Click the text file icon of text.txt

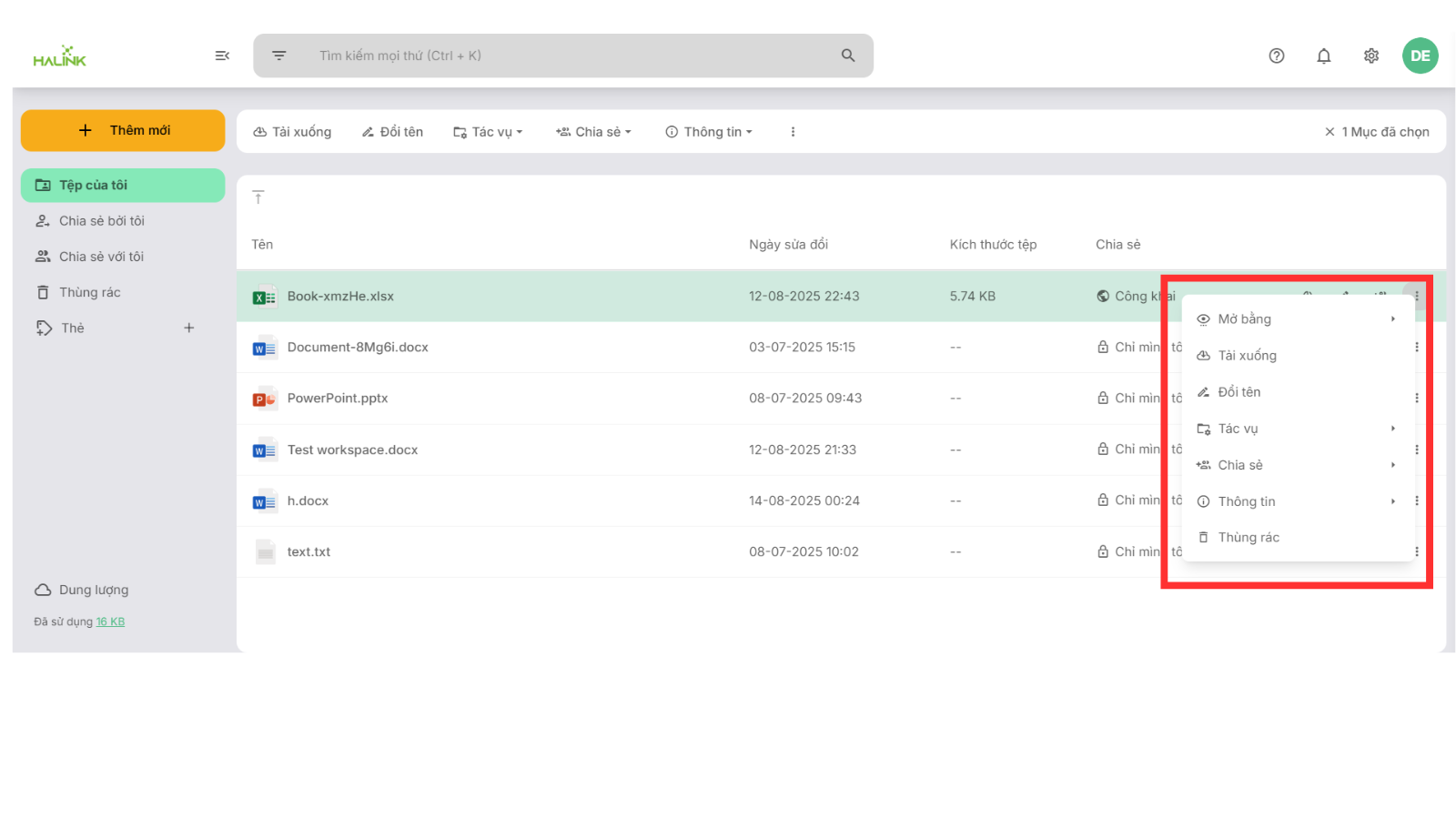pyautogui.click(x=265, y=552)
